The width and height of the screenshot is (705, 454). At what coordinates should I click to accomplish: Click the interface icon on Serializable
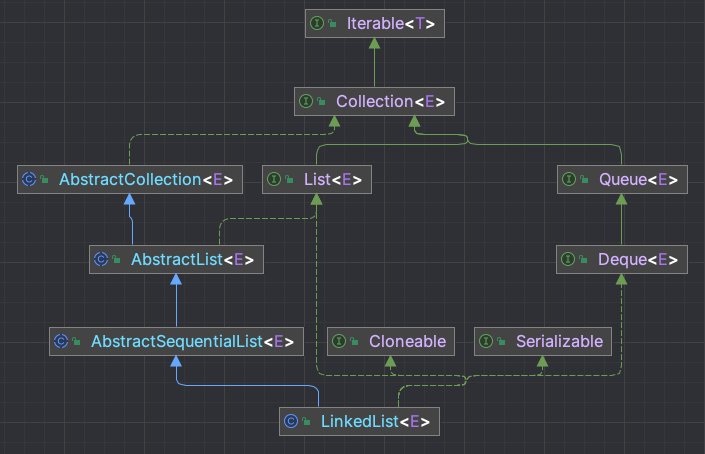486,341
